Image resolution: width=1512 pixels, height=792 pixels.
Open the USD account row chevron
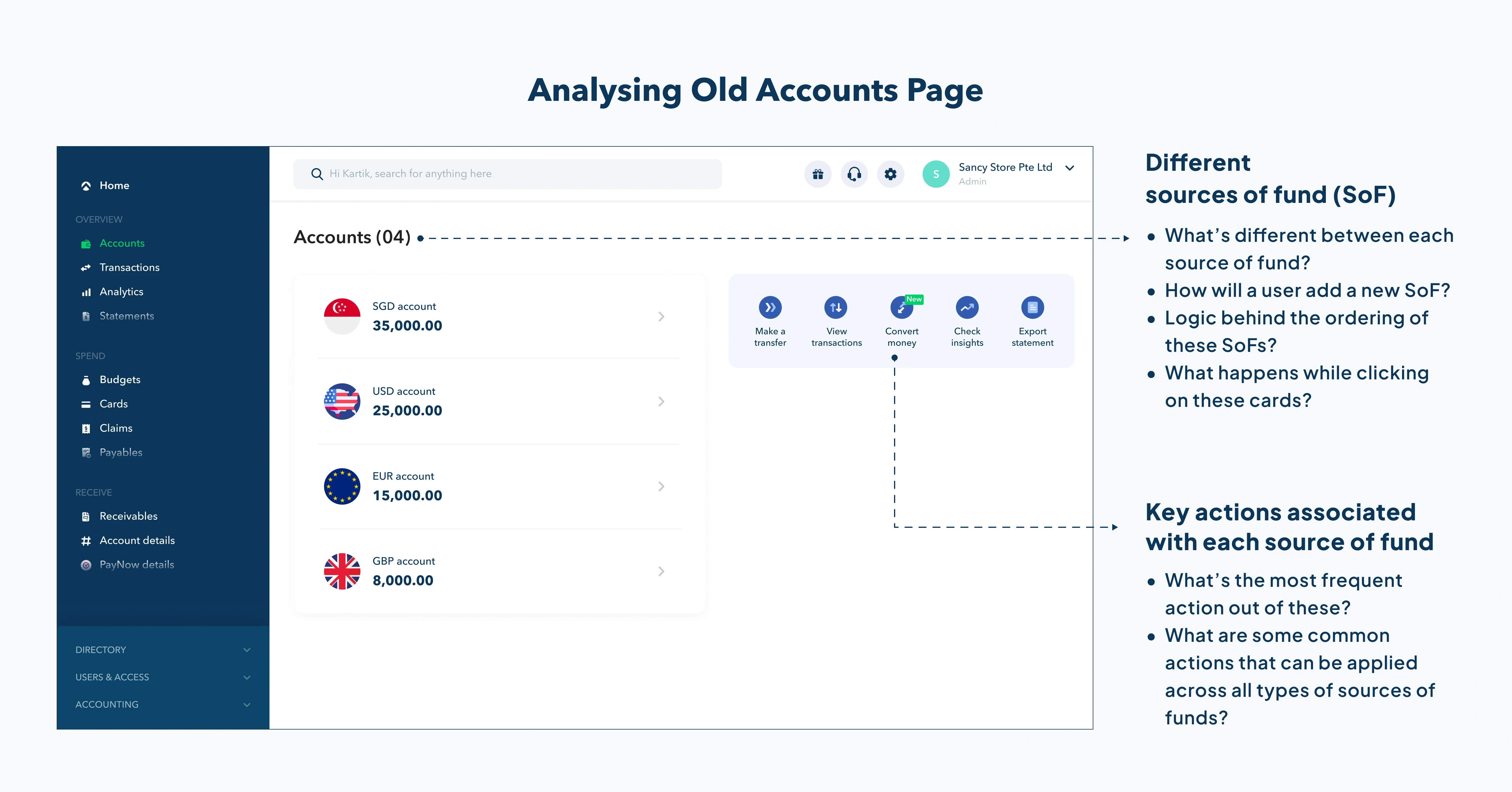coord(661,401)
